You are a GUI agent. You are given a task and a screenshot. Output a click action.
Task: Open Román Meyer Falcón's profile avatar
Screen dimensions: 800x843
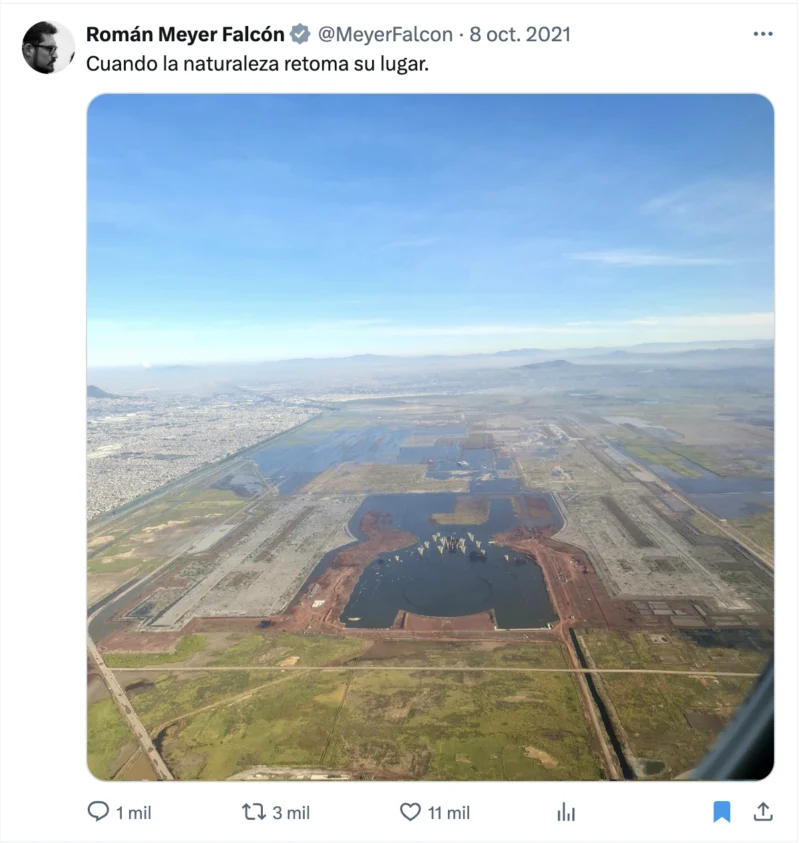[x=48, y=47]
